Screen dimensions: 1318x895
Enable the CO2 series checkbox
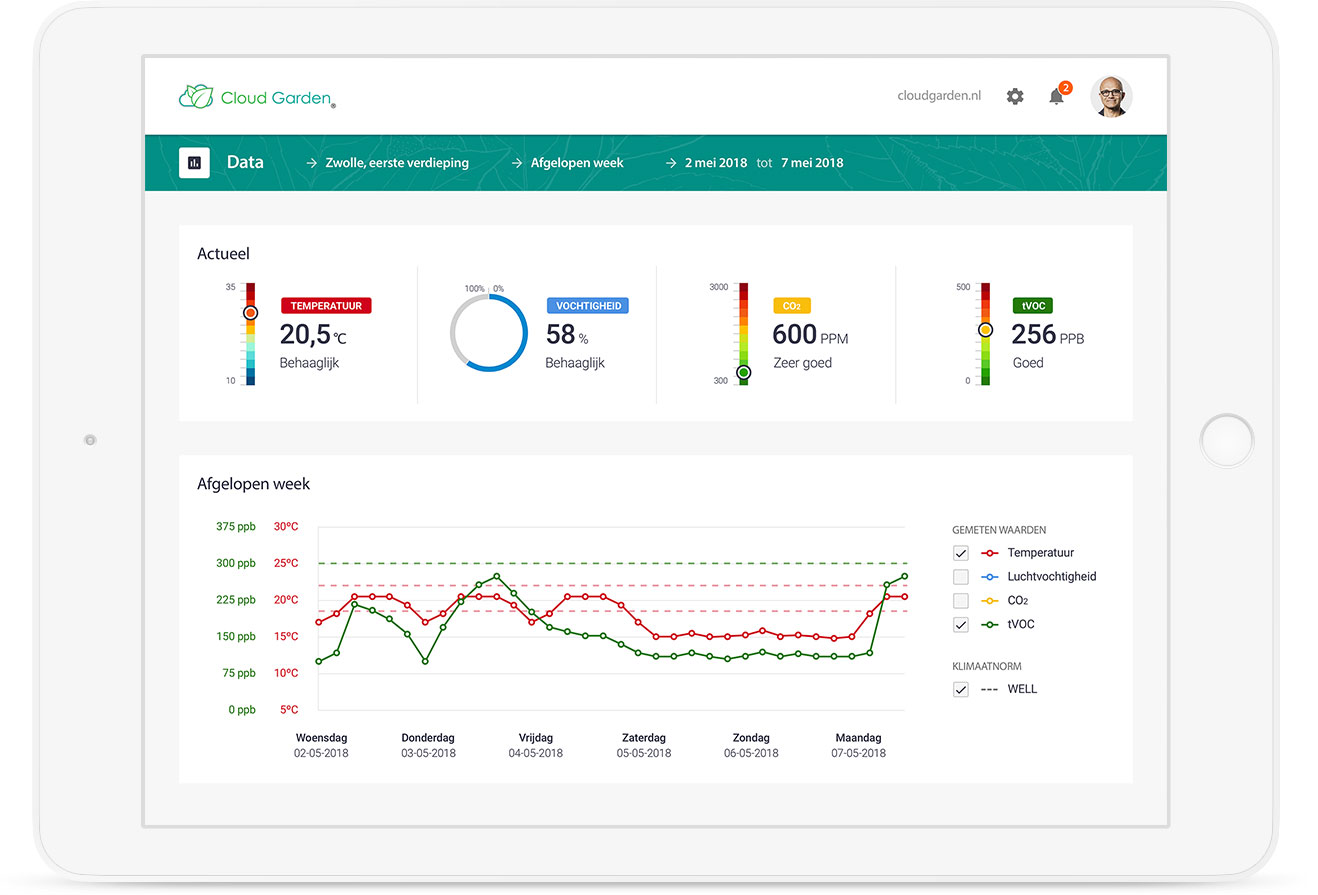pos(961,601)
